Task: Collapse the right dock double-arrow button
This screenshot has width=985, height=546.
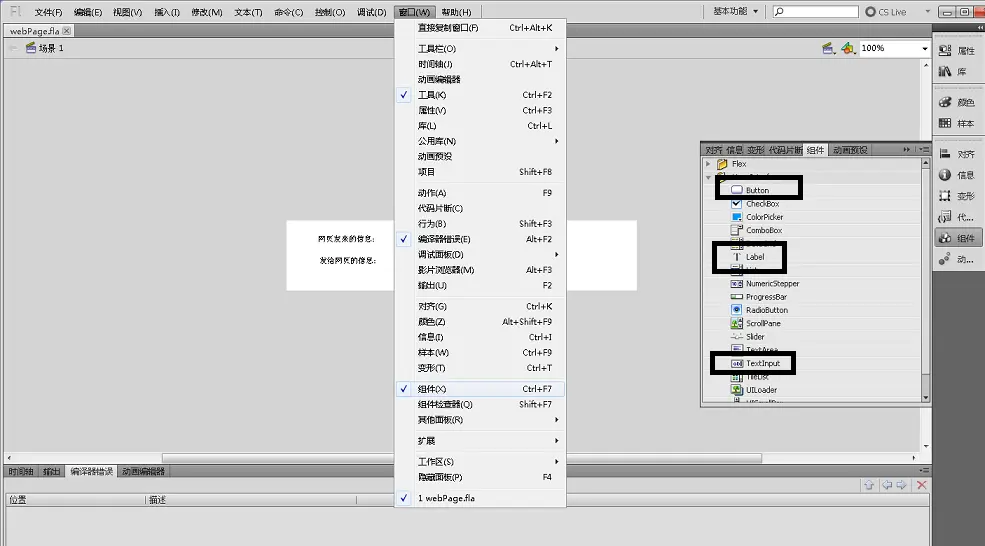Action: [x=978, y=28]
